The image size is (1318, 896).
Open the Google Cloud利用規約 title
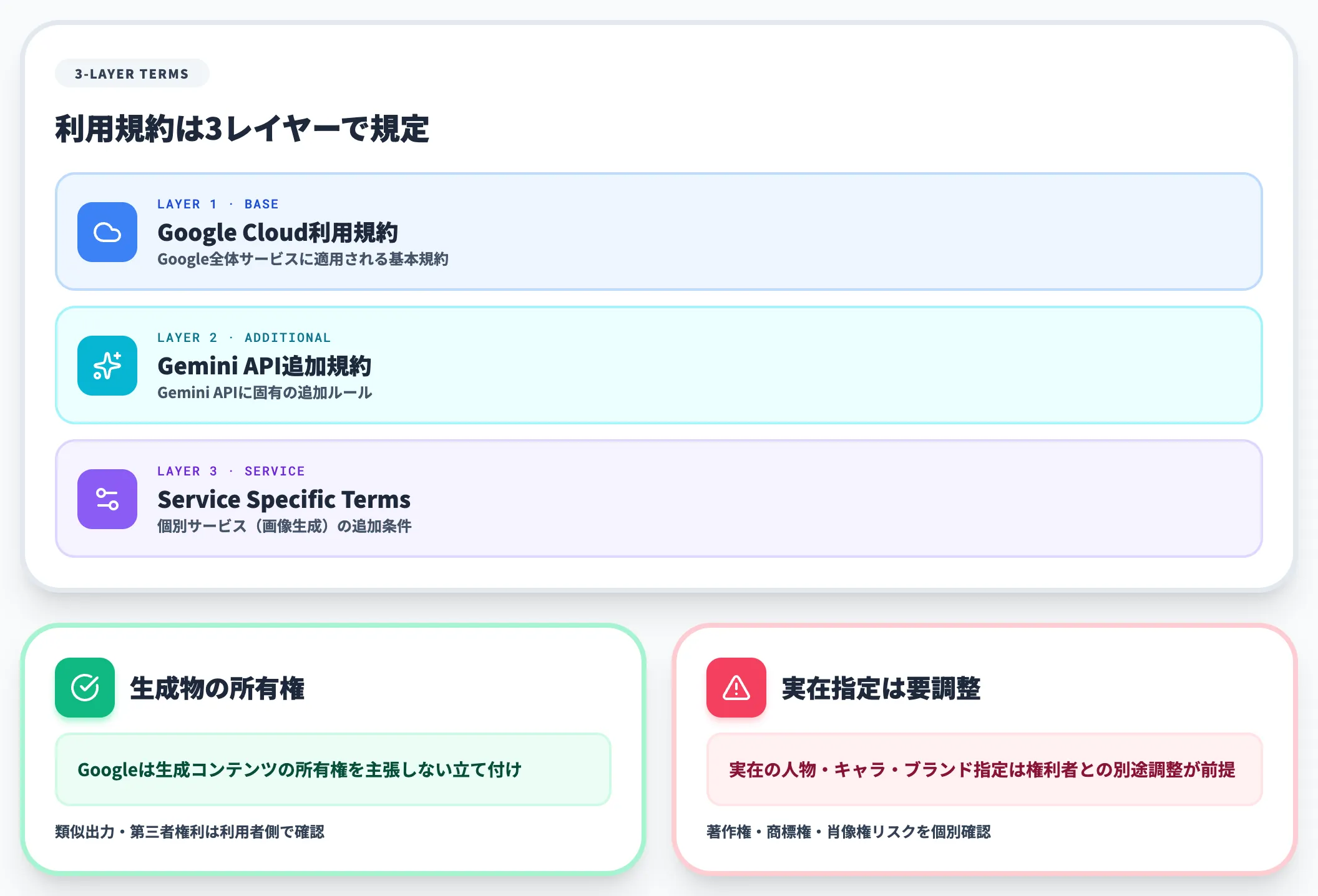pyautogui.click(x=278, y=232)
